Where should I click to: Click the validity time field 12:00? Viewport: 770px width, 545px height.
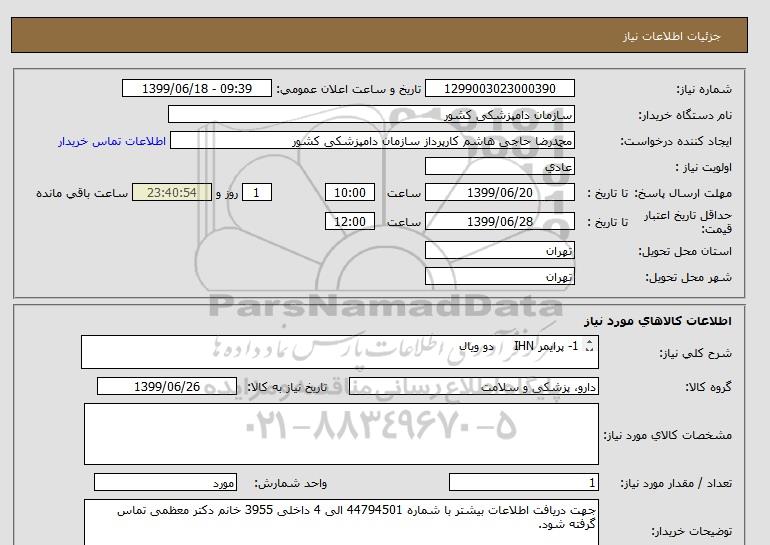350,221
